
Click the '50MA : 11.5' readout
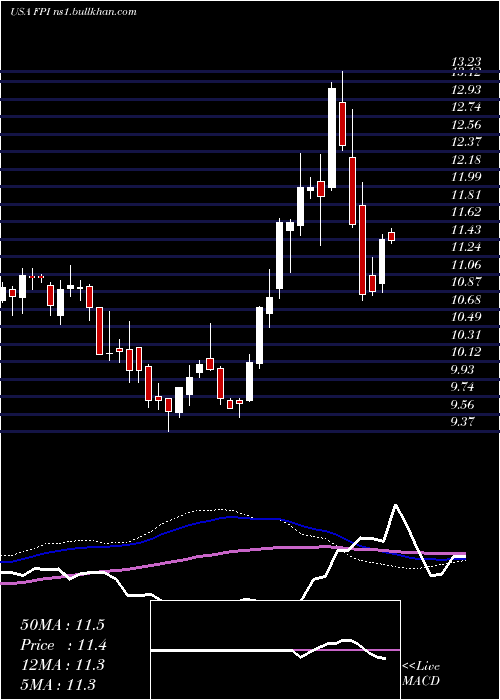pyautogui.click(x=62, y=624)
